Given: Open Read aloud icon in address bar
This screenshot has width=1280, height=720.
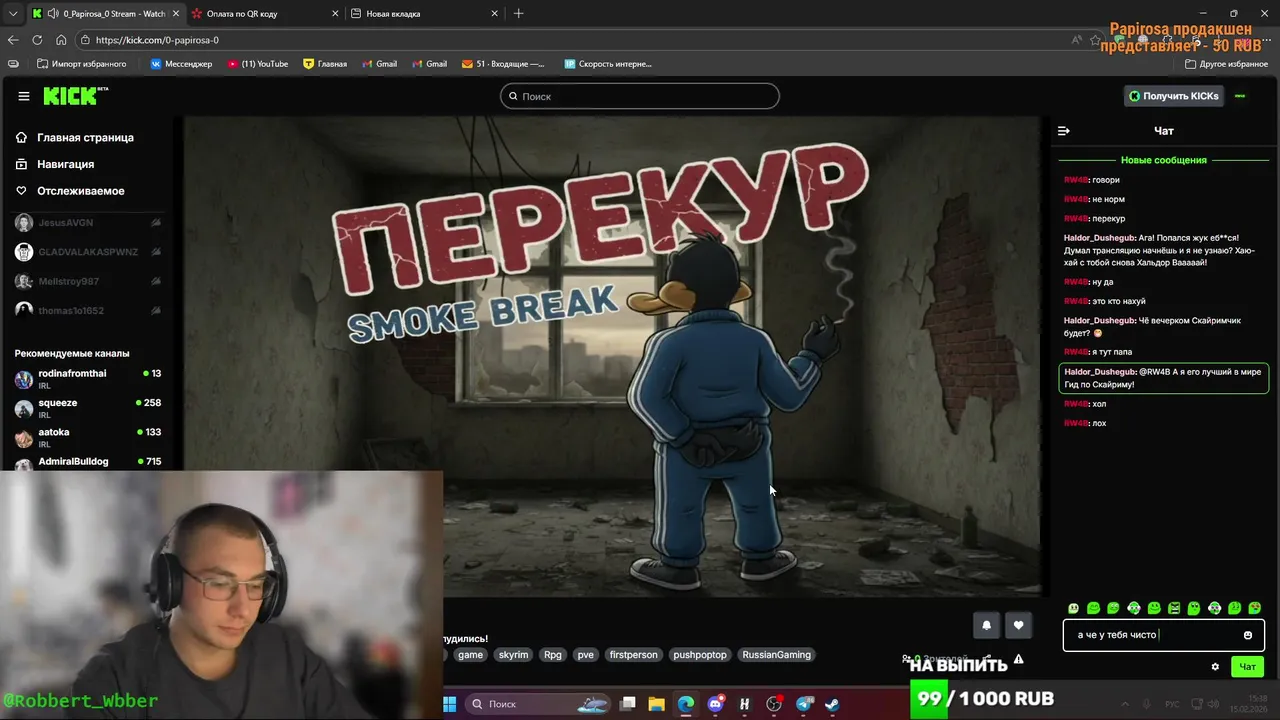Looking at the screenshot, I should 1076,40.
